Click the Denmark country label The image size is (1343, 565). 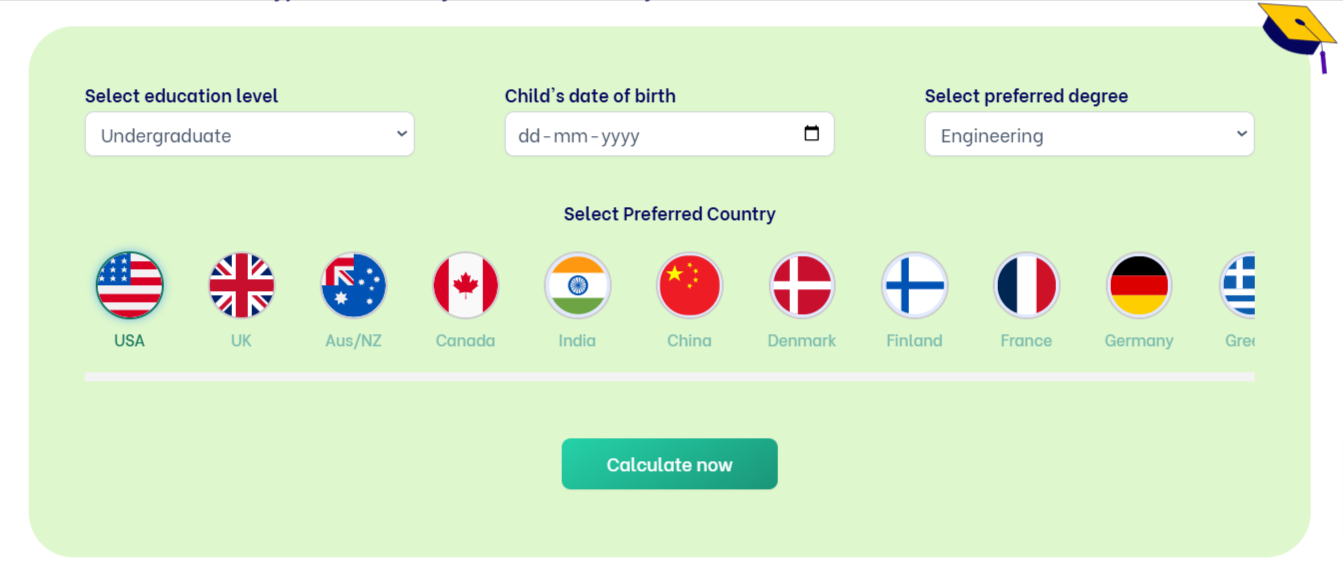point(802,341)
